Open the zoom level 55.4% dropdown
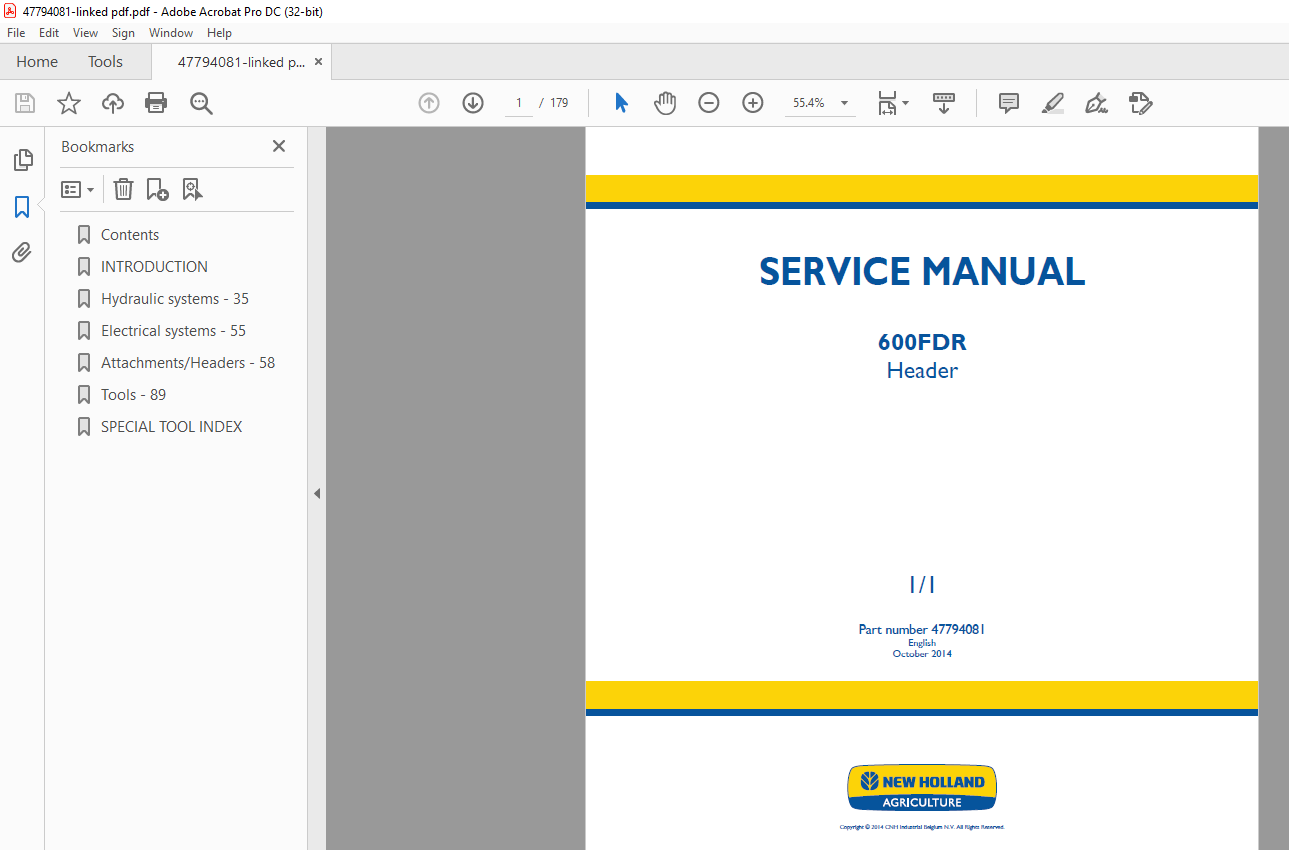1289x850 pixels. coord(844,103)
